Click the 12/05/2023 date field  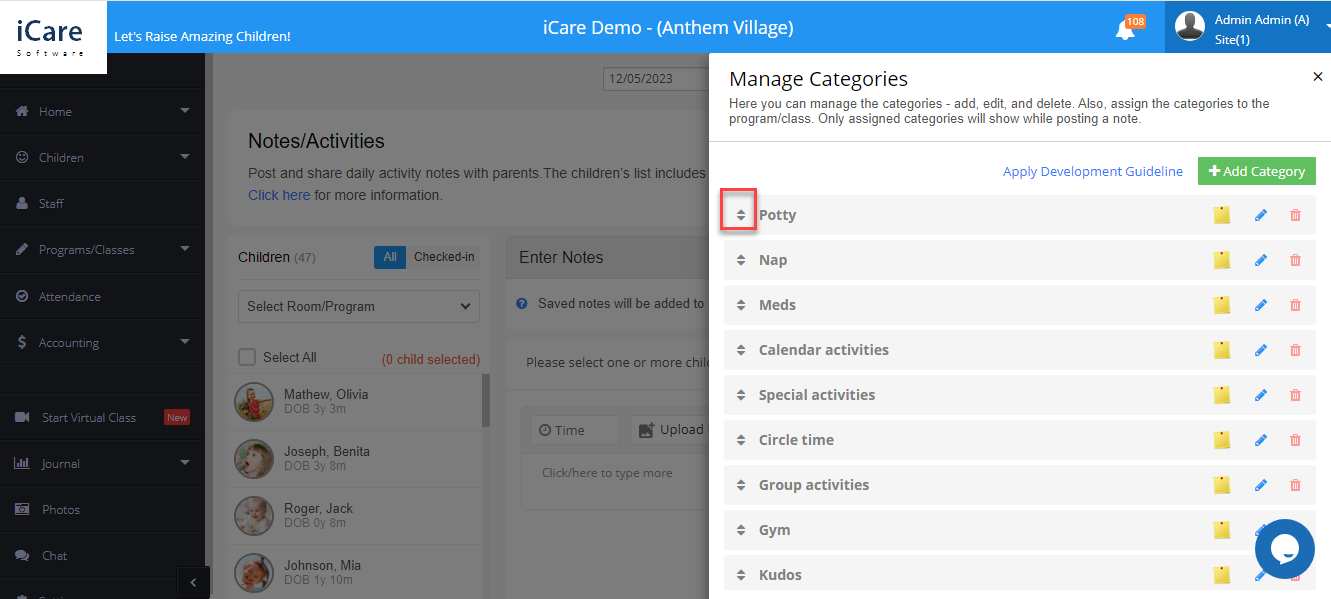[655, 79]
